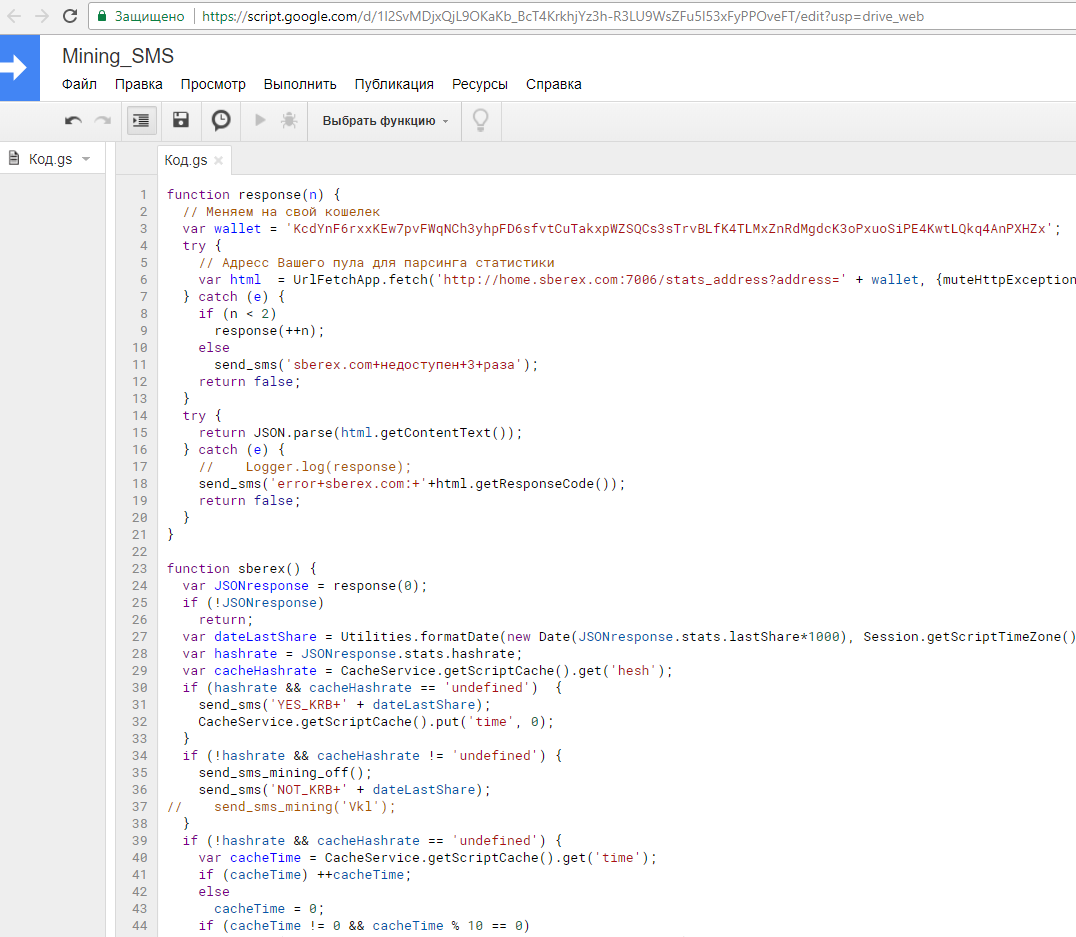
Task: Click the 'hesh' string on line 29
Action: pos(633,671)
